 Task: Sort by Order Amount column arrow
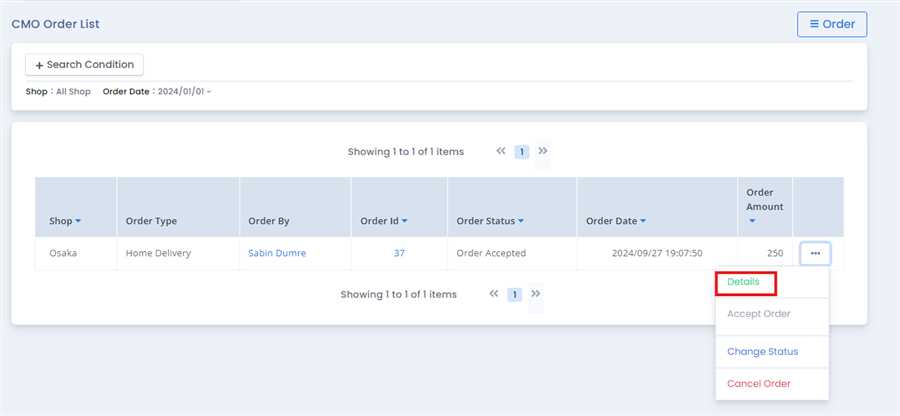(752, 221)
